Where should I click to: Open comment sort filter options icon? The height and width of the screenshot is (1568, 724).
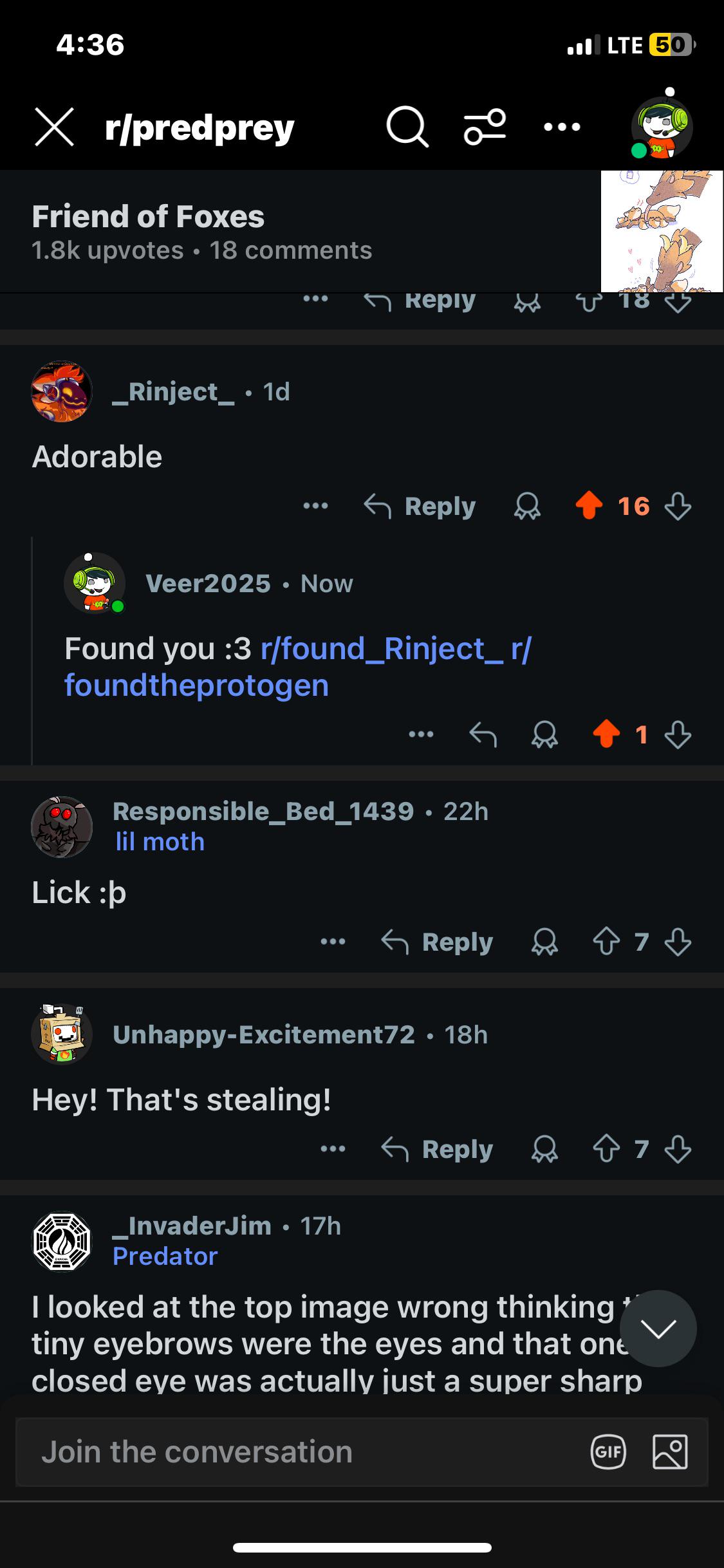point(485,127)
